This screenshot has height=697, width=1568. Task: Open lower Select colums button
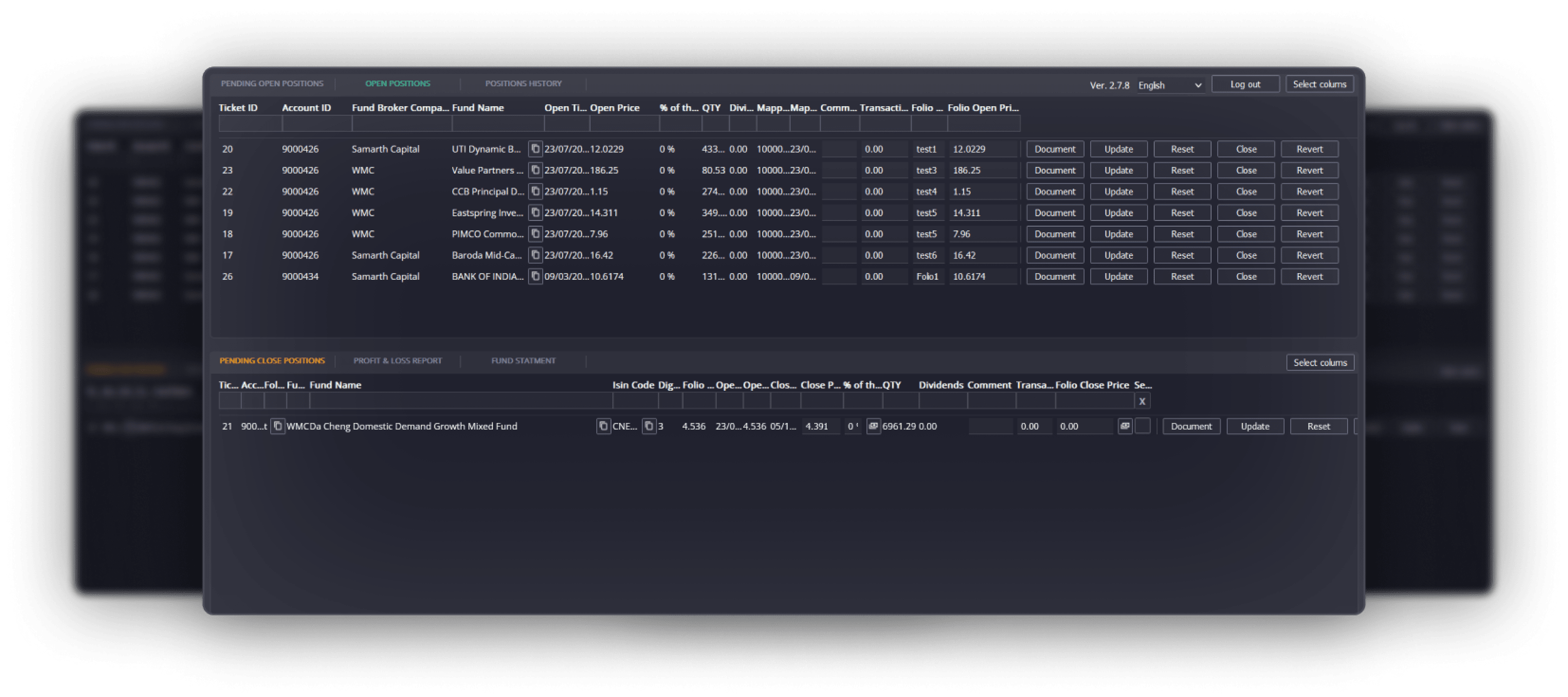click(1320, 362)
